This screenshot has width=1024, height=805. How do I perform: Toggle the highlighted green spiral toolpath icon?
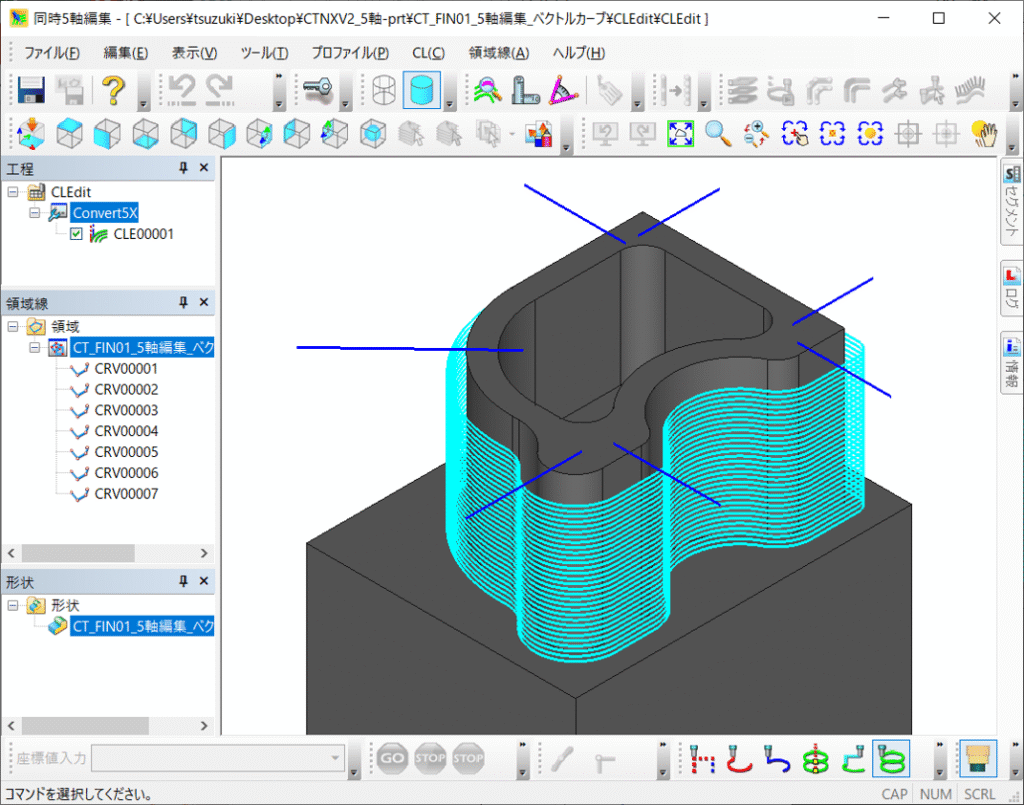click(890, 759)
